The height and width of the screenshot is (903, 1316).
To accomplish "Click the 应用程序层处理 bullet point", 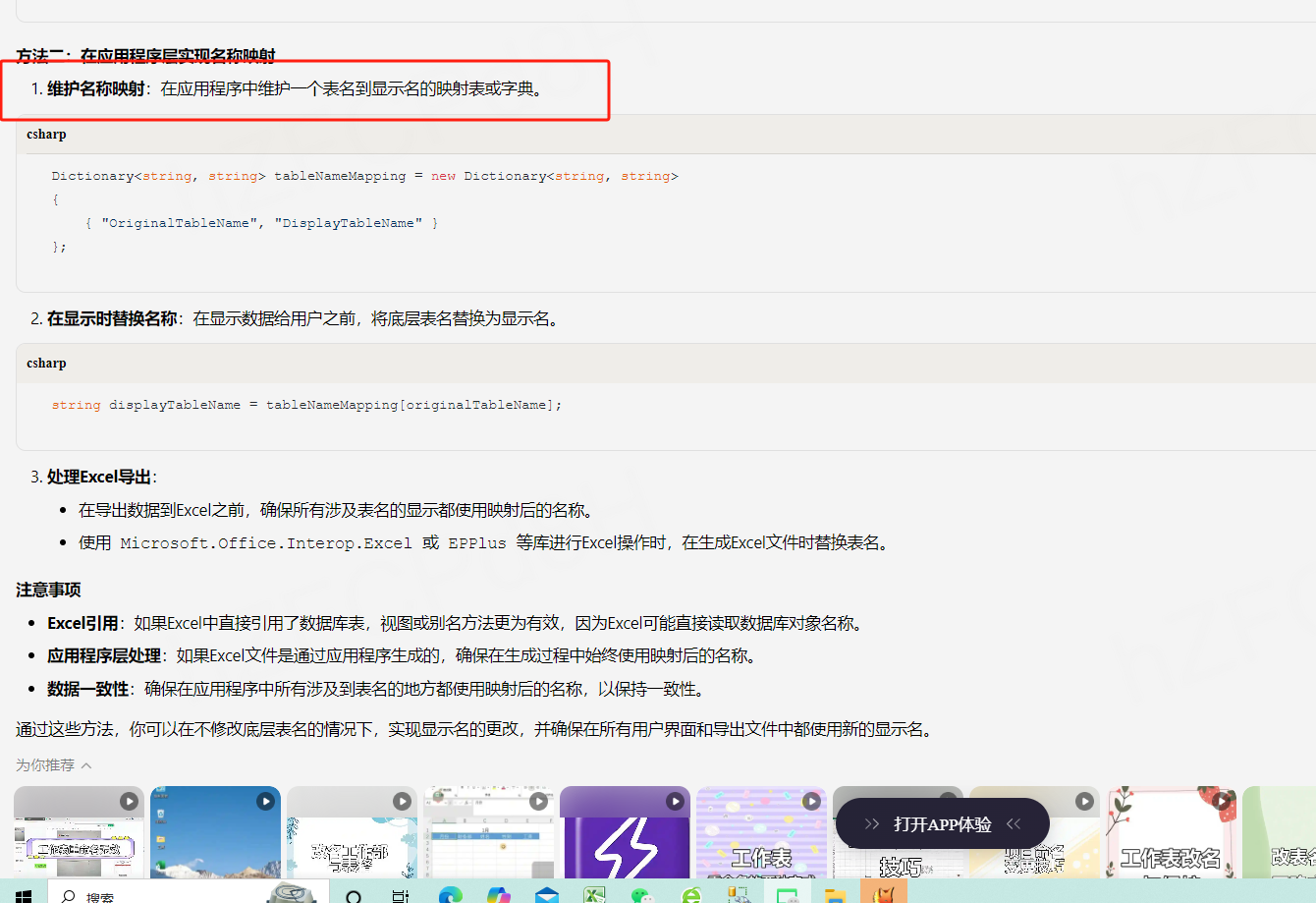I will click(x=403, y=655).
